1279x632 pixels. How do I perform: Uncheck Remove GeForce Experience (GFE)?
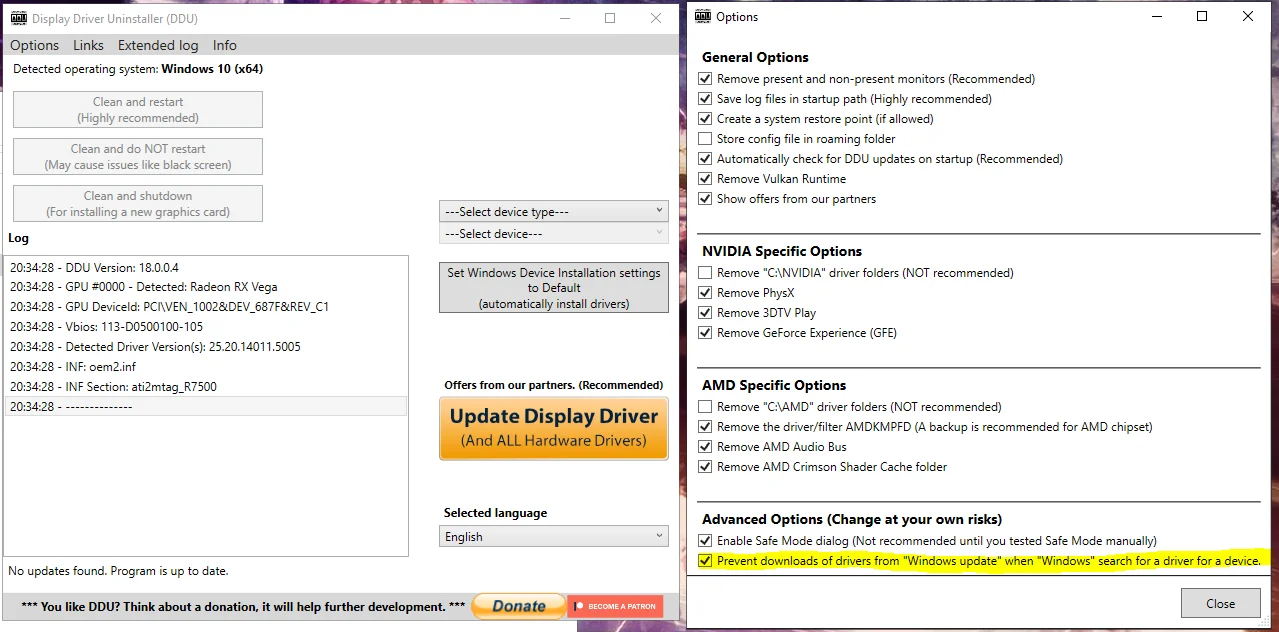pos(706,333)
